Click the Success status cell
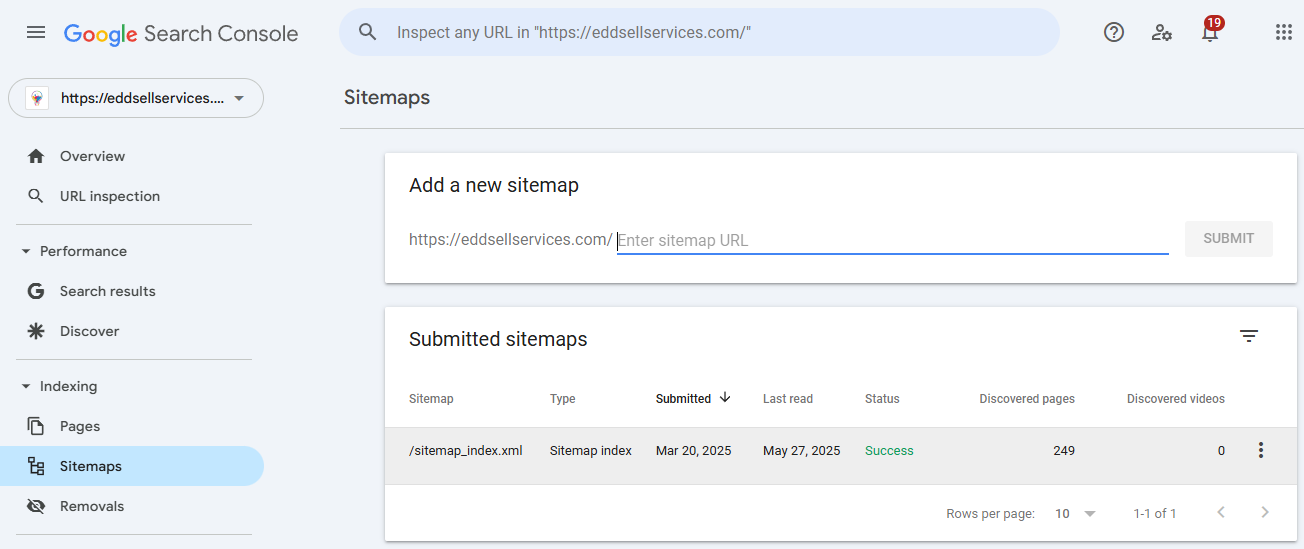 (x=889, y=450)
